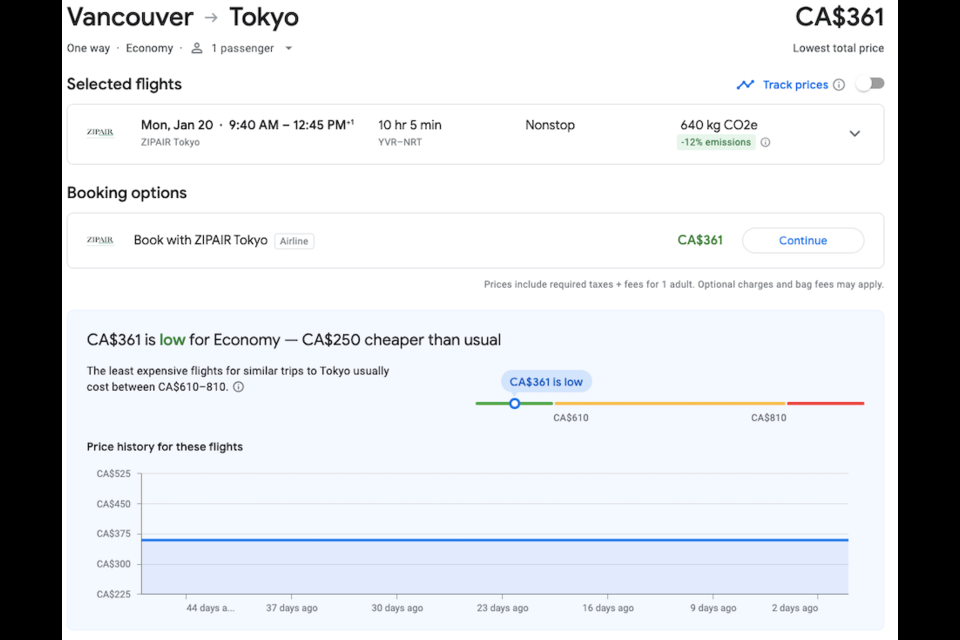Click the 'CA$810' scale label
960x640 pixels.
tap(768, 418)
